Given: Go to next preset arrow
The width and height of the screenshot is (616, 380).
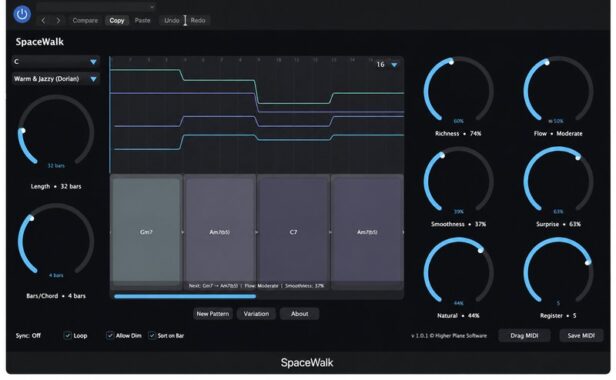Looking at the screenshot, I should pos(58,20).
